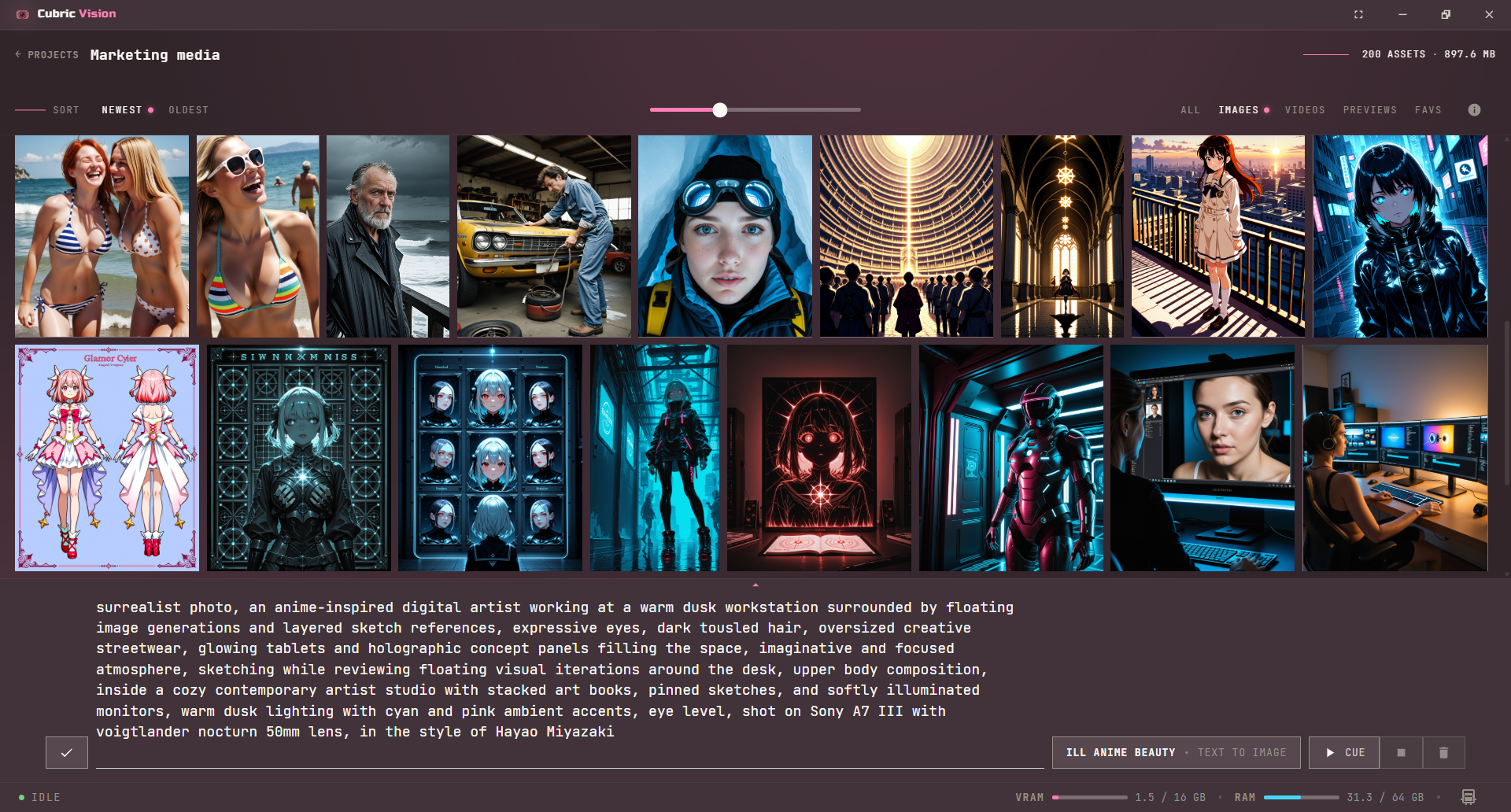The image size is (1511, 812).
Task: Open the two laughing women beach thumbnail
Action: coord(102,236)
